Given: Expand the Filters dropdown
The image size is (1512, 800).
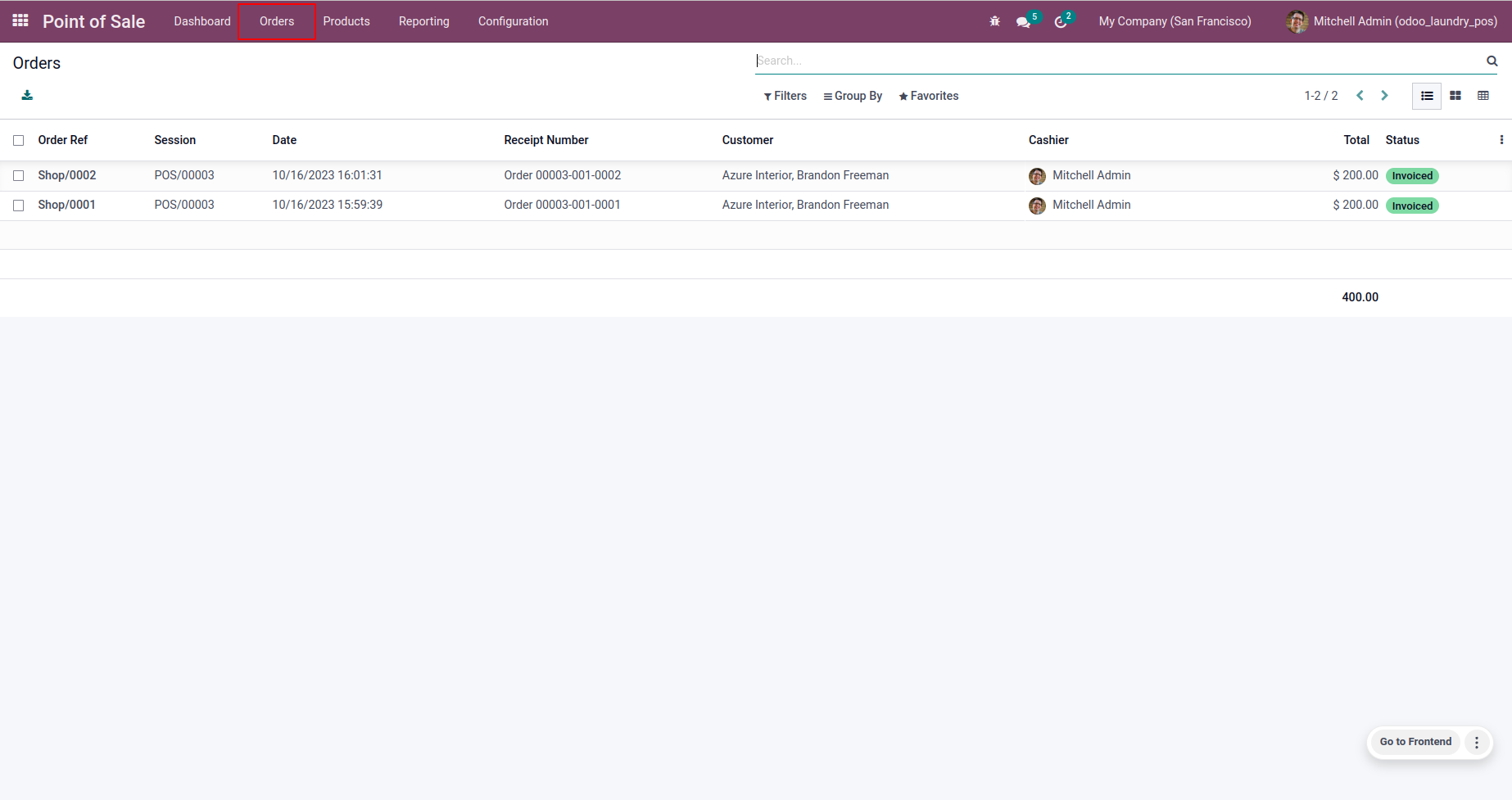Looking at the screenshot, I should (785, 96).
